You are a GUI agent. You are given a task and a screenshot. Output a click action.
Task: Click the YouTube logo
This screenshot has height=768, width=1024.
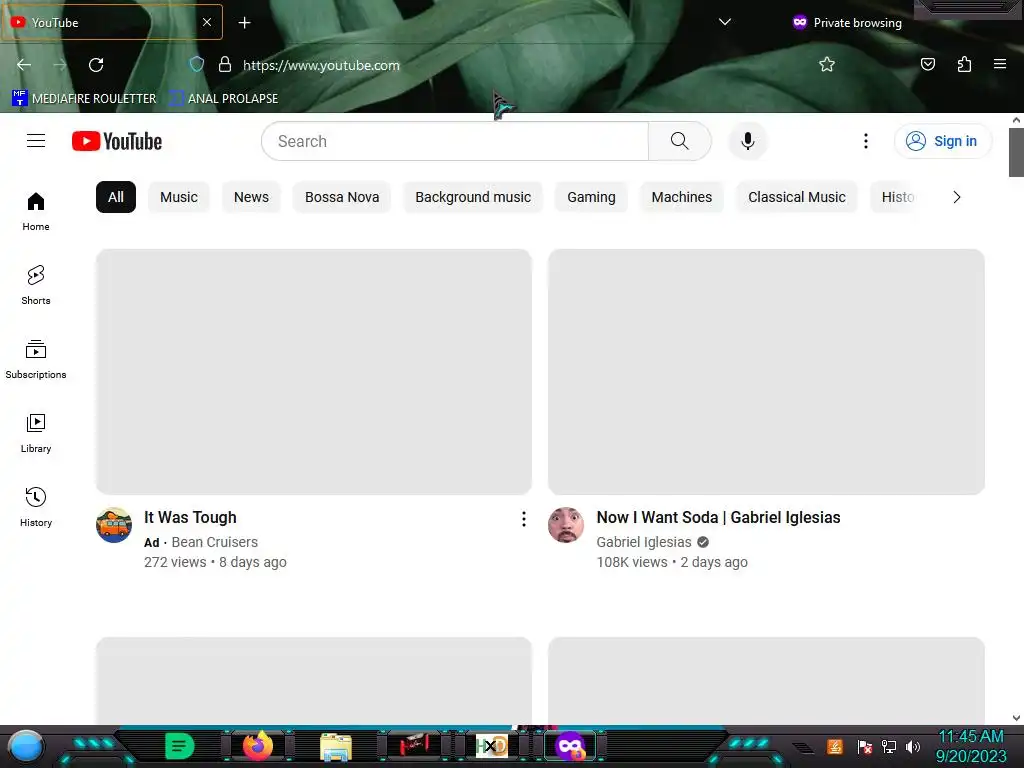click(117, 141)
